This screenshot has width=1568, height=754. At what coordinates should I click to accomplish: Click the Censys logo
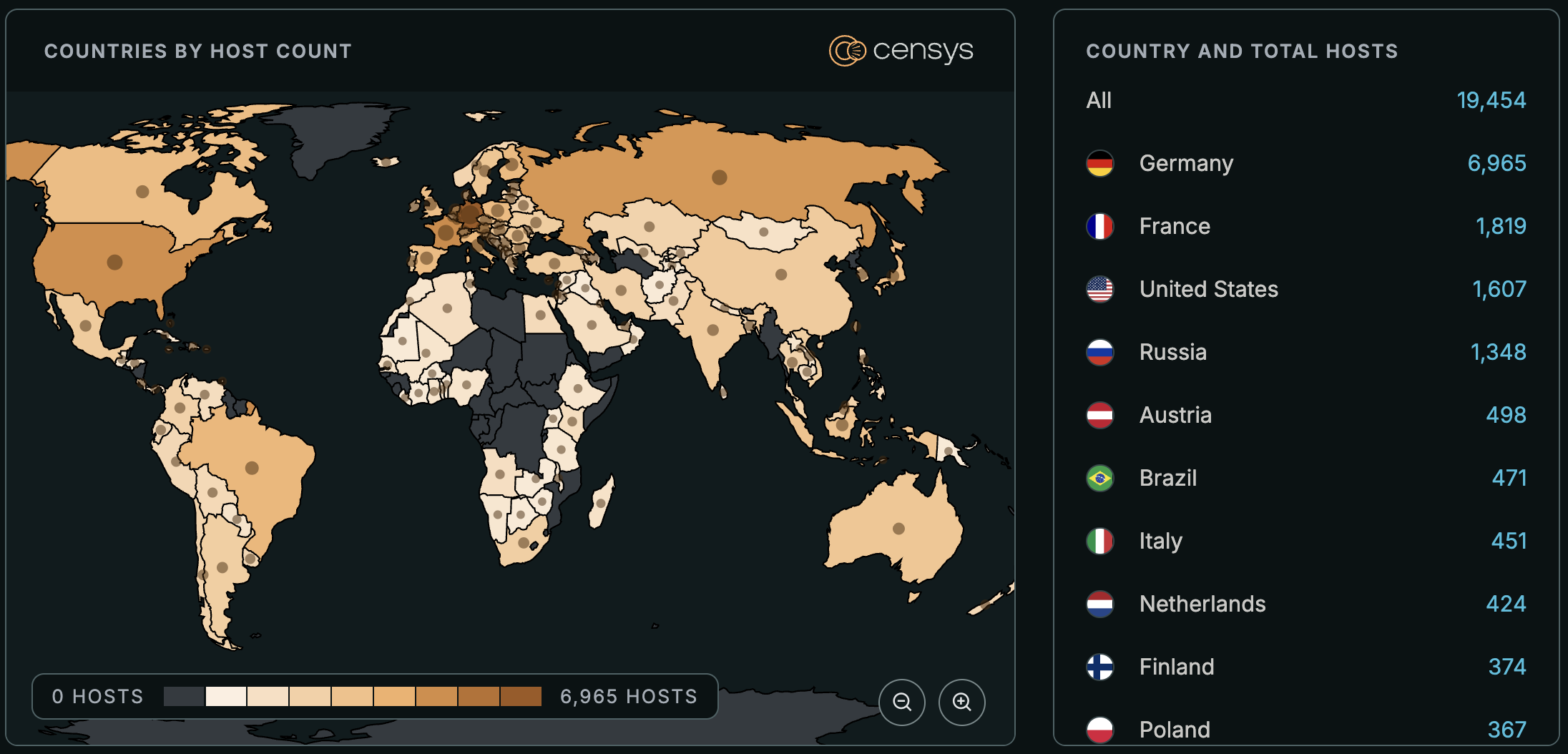tap(901, 51)
